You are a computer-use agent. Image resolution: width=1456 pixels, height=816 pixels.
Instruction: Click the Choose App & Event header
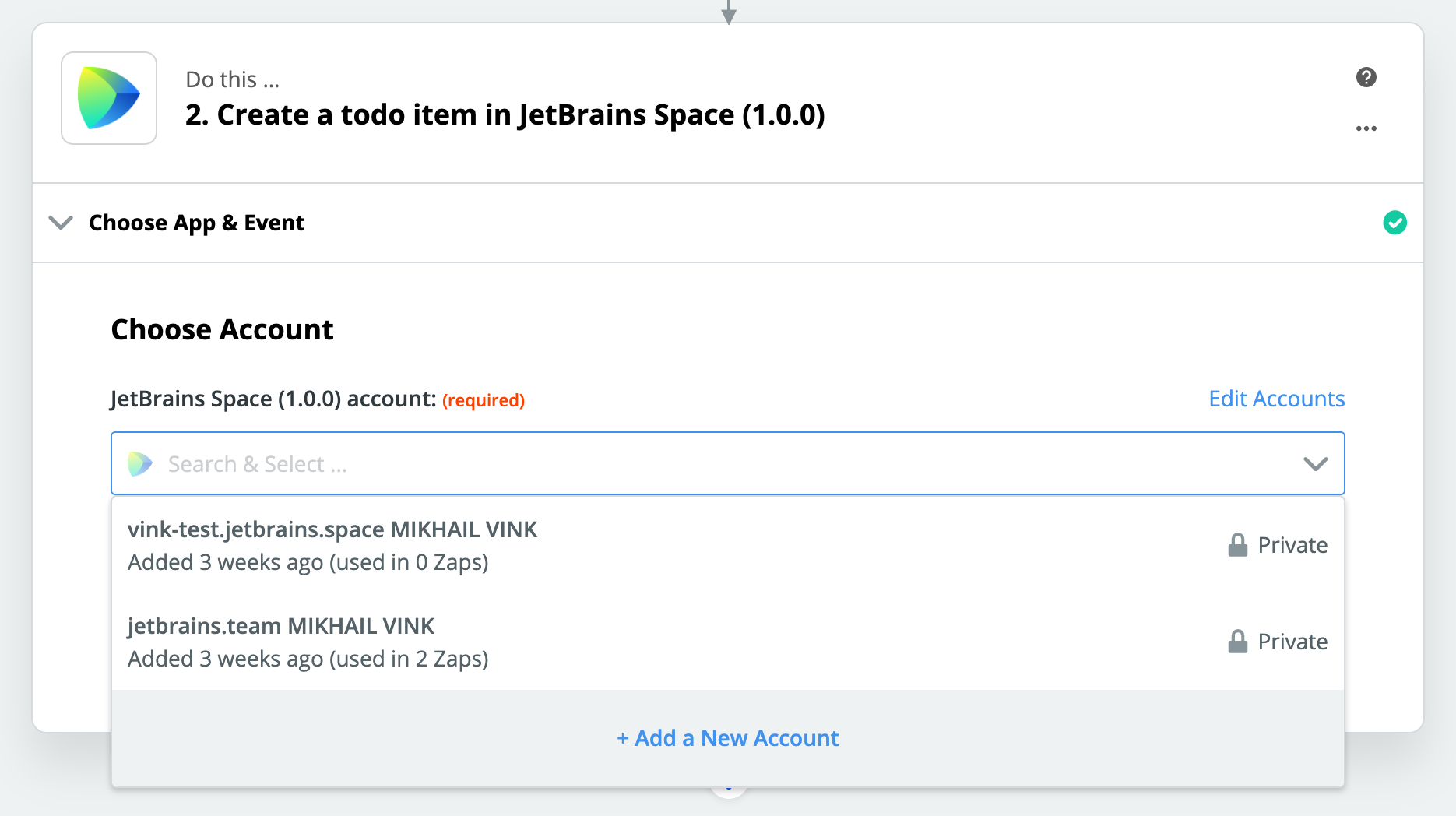click(x=197, y=223)
